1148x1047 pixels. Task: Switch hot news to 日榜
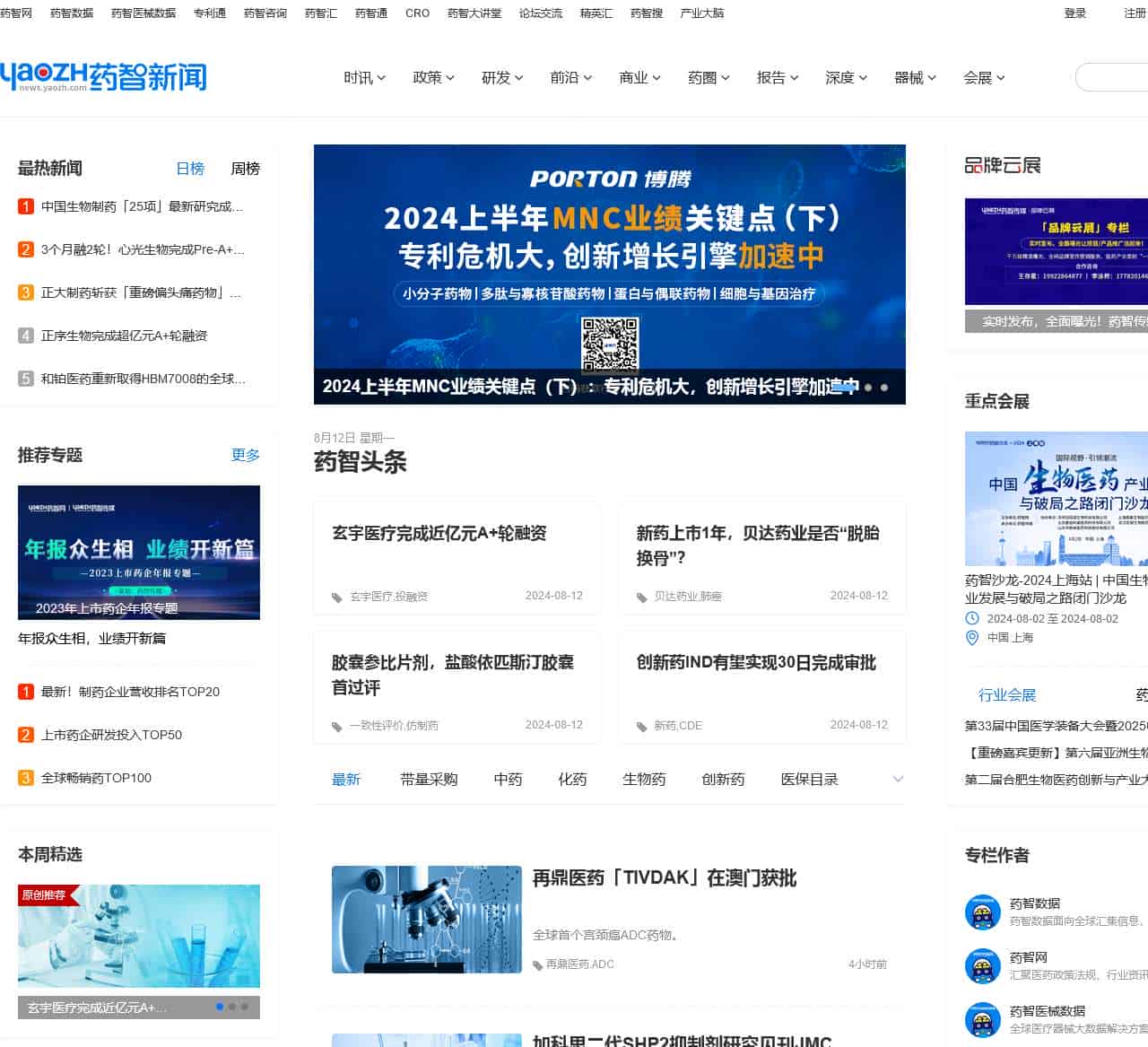190,169
